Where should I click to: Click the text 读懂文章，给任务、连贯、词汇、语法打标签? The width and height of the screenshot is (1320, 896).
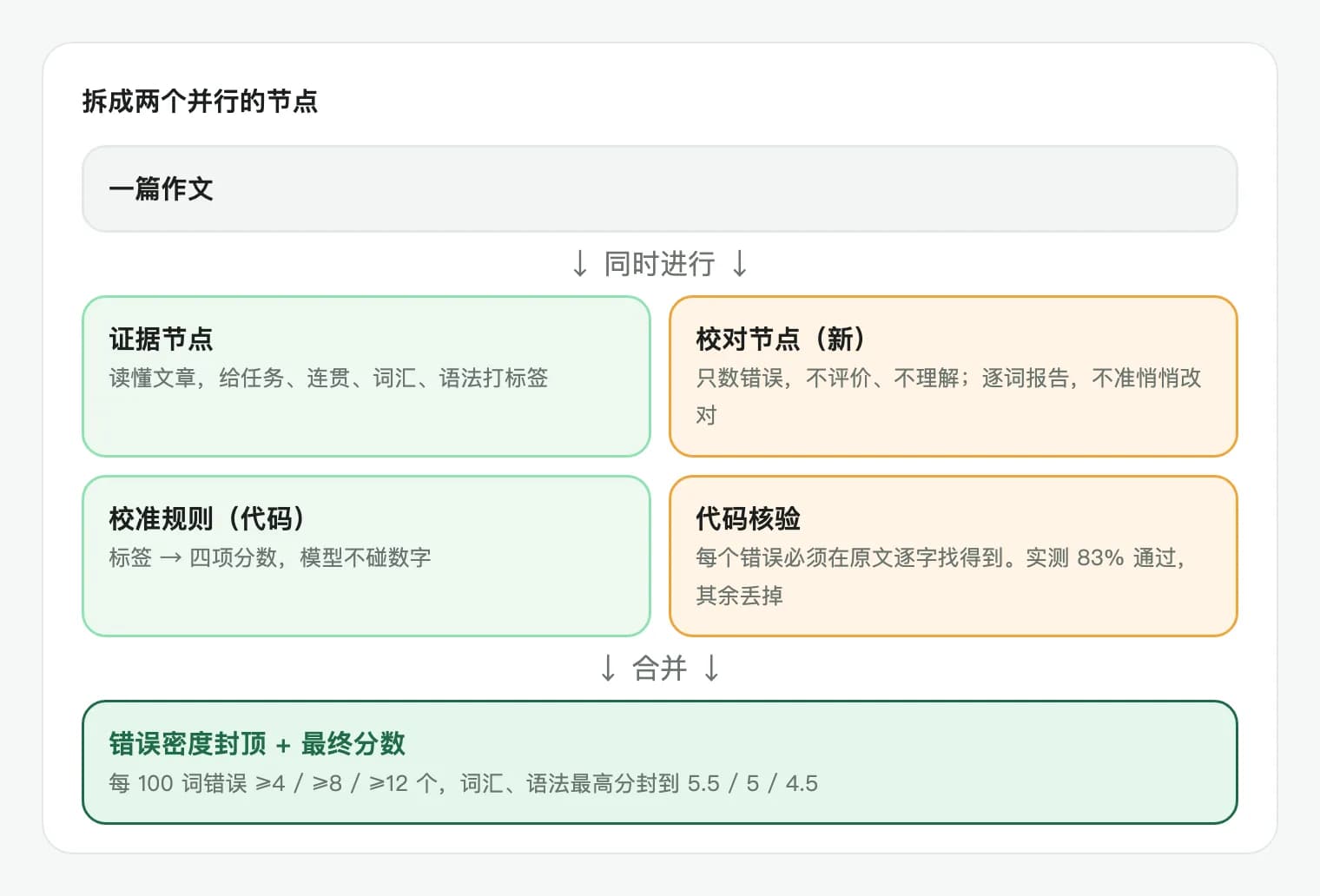(x=328, y=378)
